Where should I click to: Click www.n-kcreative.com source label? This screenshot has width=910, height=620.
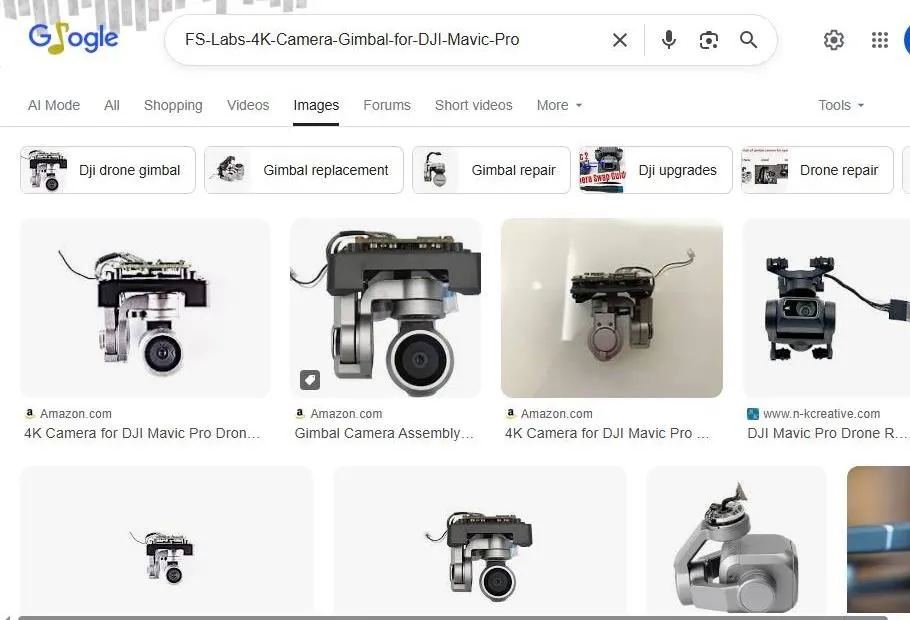tap(821, 414)
